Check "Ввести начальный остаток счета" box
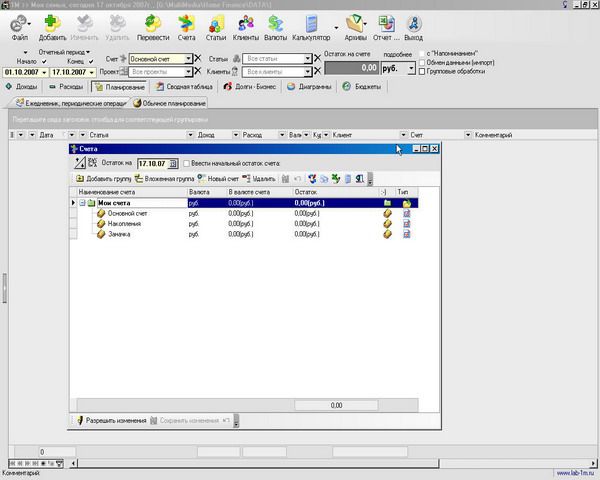 point(187,163)
